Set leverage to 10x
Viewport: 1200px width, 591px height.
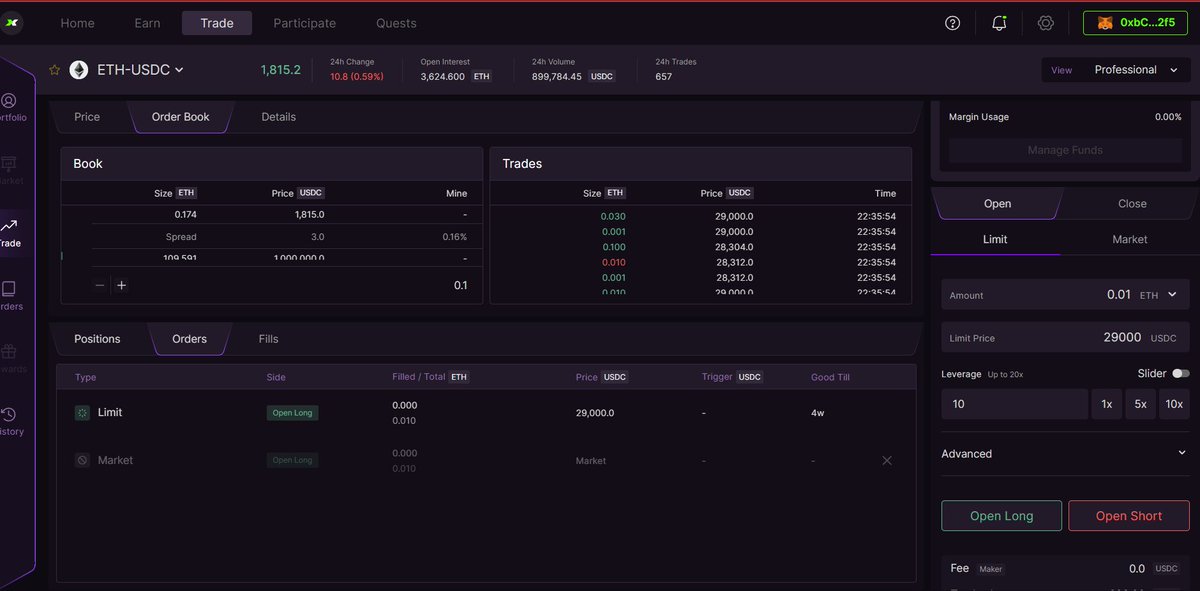1174,404
